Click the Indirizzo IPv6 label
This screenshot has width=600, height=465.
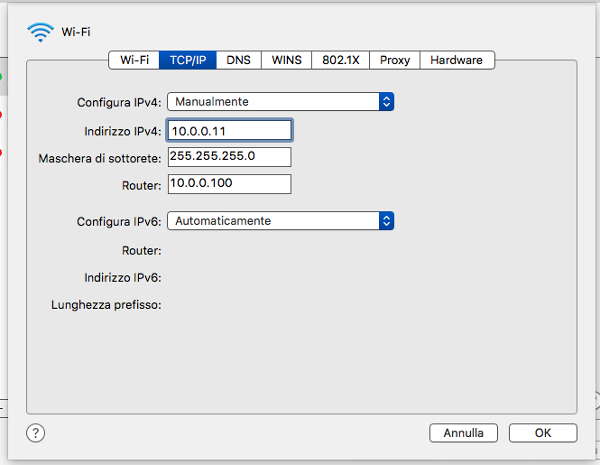123,278
